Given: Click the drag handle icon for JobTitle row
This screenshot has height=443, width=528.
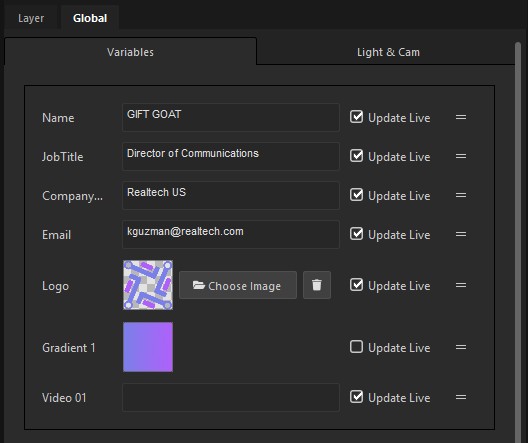Looking at the screenshot, I should pos(461,156).
